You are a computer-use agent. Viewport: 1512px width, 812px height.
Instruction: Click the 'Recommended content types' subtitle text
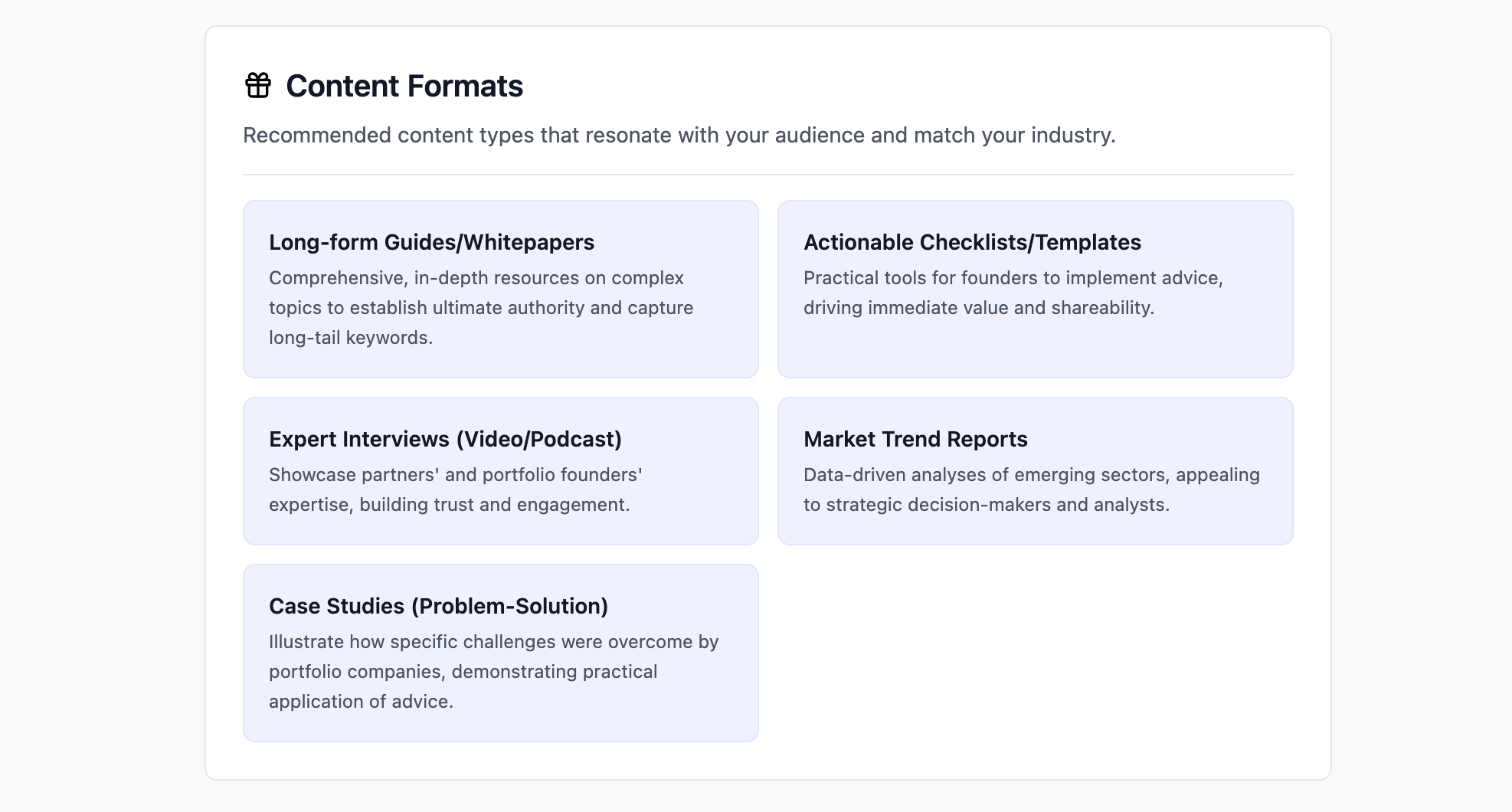[679, 135]
